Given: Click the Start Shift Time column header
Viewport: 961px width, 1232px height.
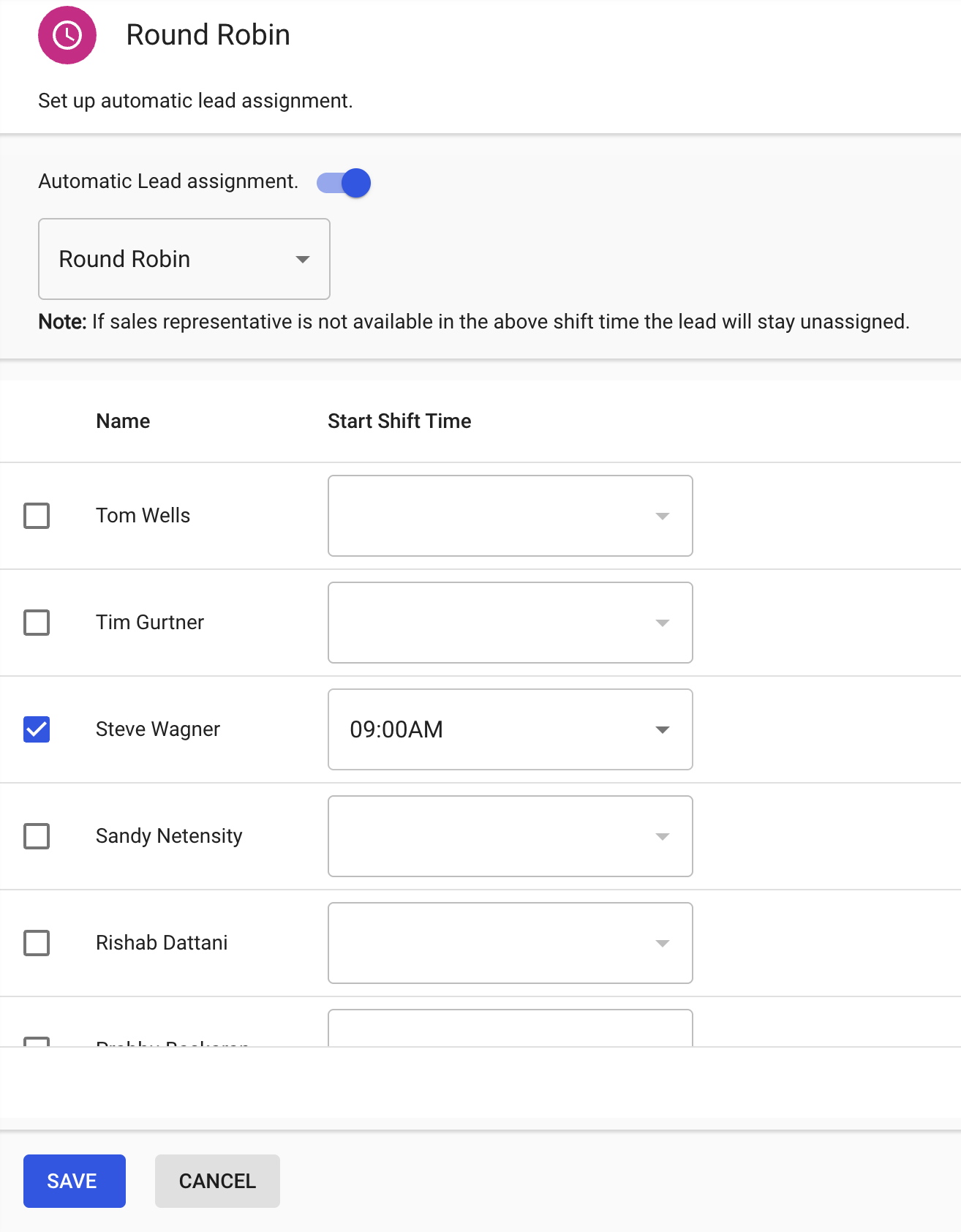Looking at the screenshot, I should (x=399, y=421).
